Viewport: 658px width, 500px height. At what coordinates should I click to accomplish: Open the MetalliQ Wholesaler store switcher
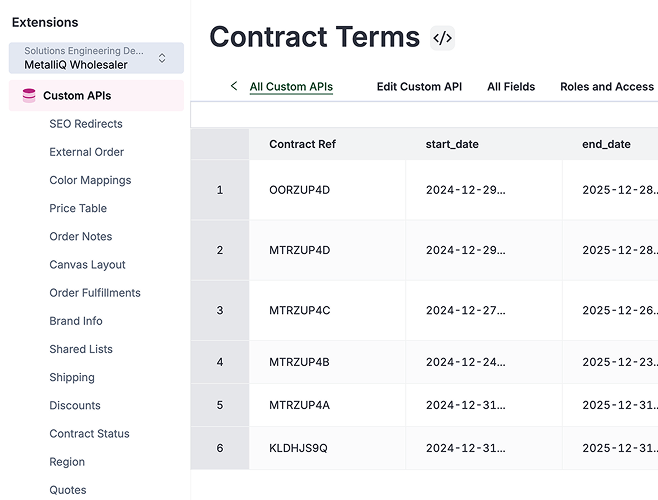pos(96,58)
